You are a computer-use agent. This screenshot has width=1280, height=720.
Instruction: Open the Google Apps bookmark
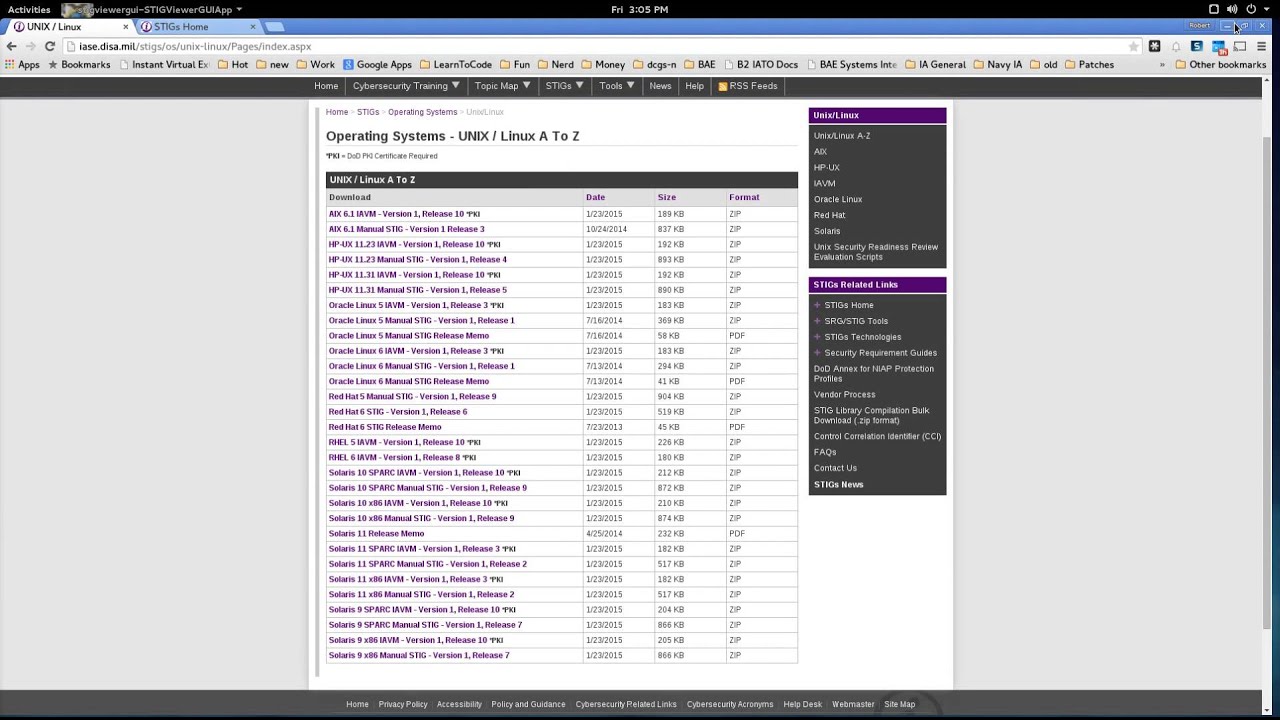click(x=377, y=65)
